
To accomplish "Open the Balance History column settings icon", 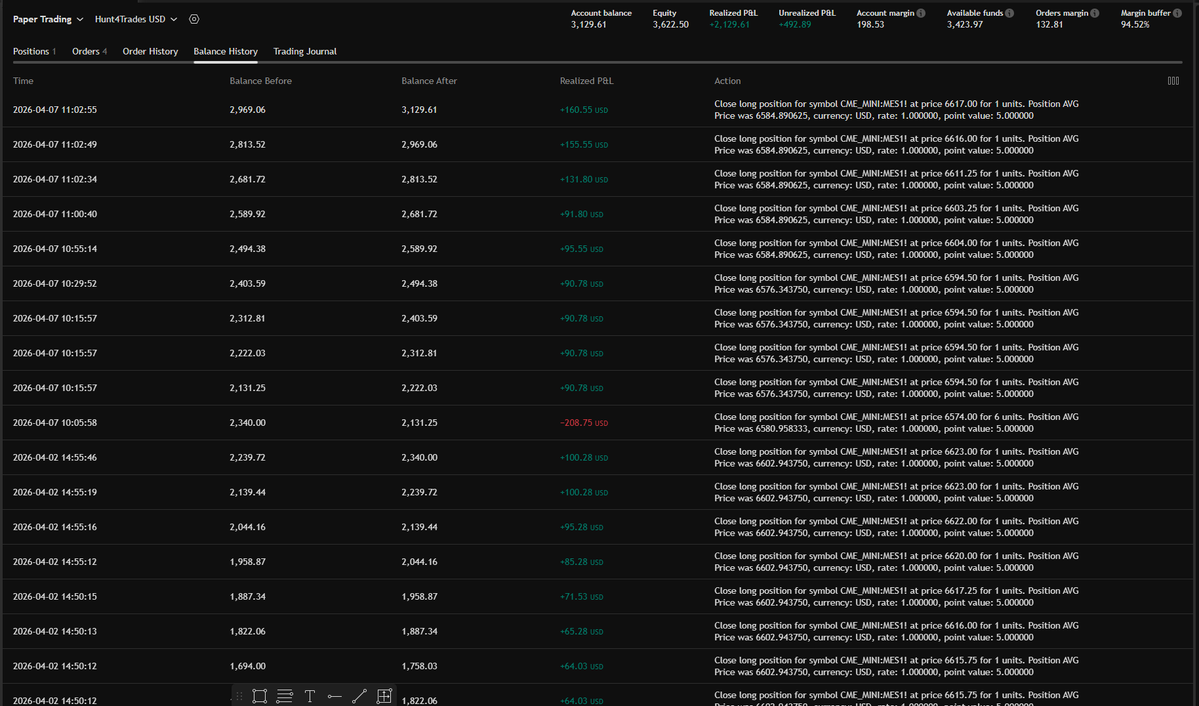I will (1173, 80).
